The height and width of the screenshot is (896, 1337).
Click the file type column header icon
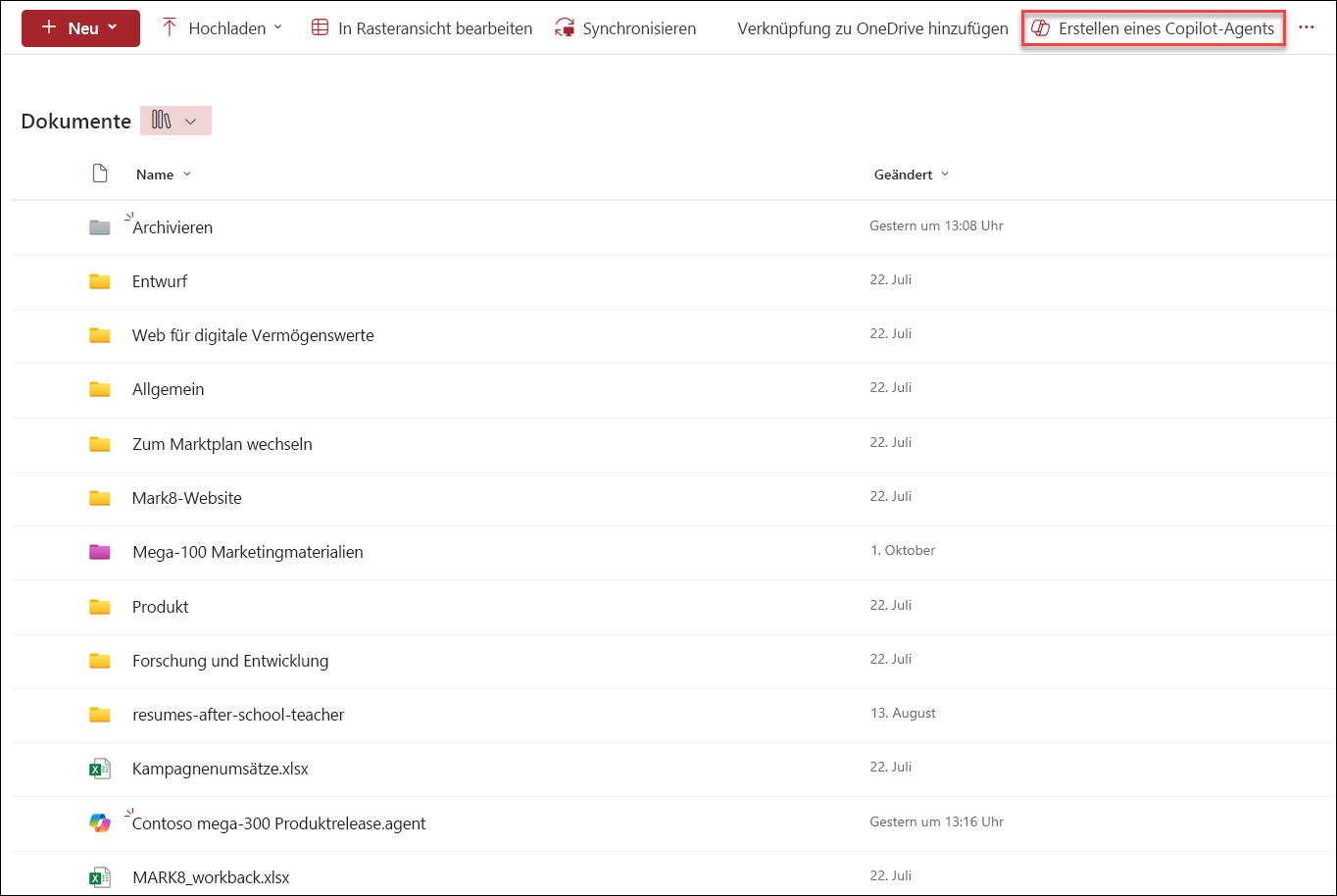point(99,174)
